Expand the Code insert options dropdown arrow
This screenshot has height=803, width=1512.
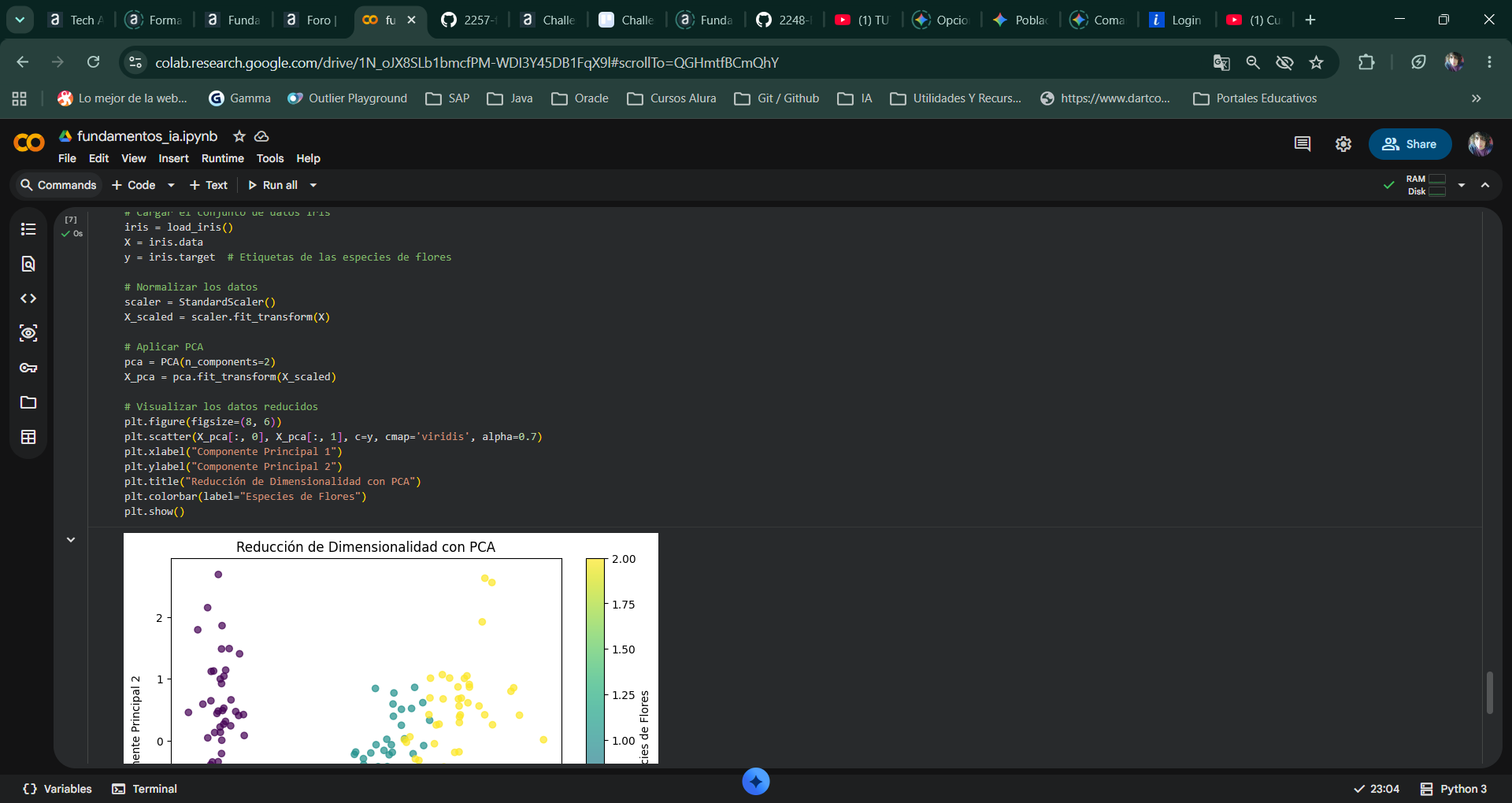click(x=171, y=185)
